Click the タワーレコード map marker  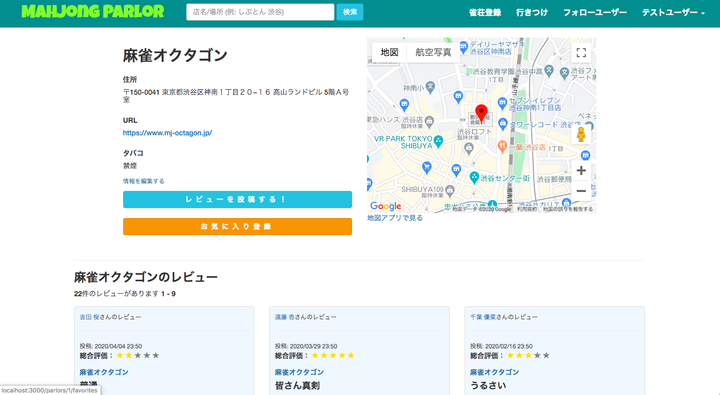click(503, 123)
